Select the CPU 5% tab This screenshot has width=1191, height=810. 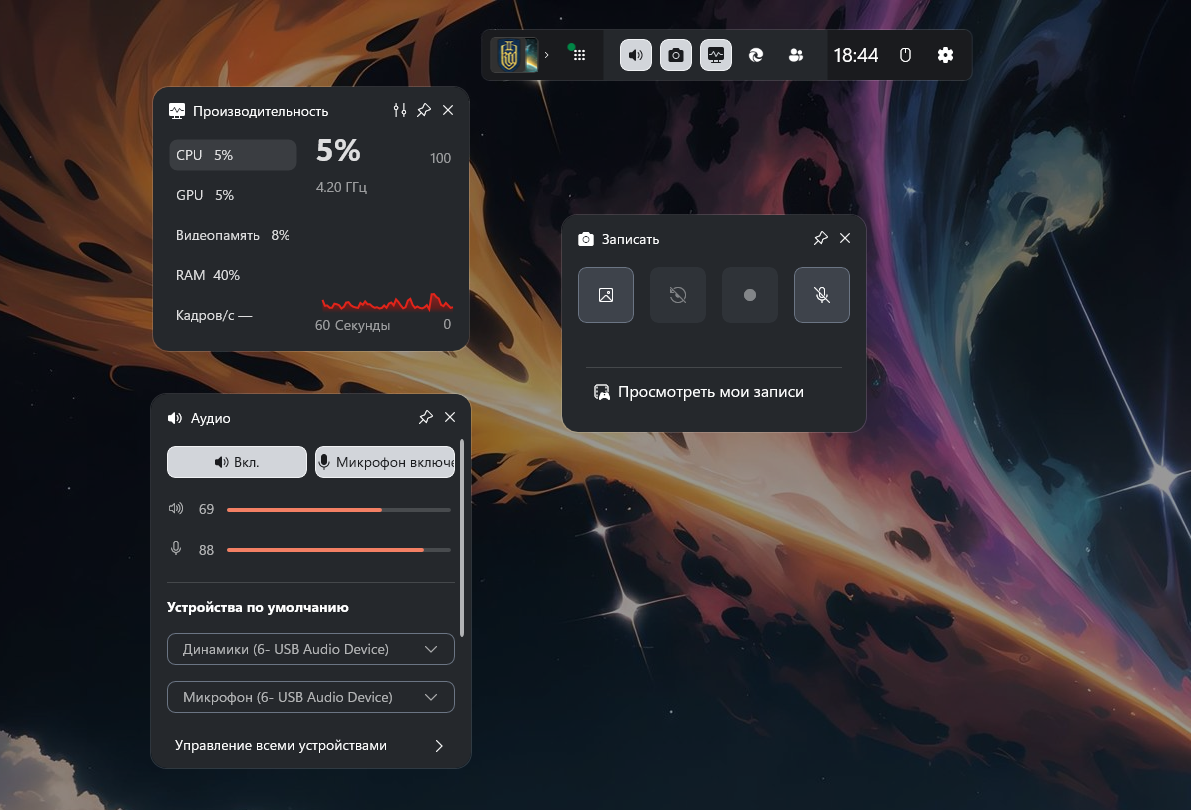(232, 155)
